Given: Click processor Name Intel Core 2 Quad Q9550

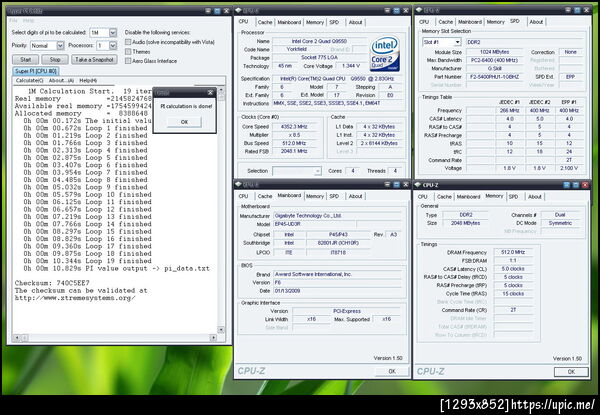Looking at the screenshot, I should coord(319,41).
